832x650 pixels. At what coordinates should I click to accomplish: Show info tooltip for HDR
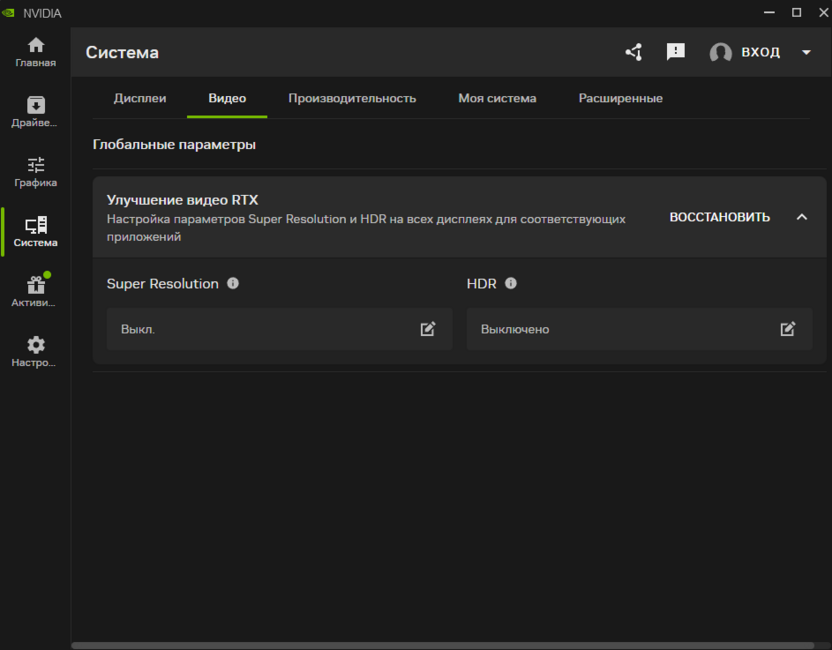coord(510,283)
